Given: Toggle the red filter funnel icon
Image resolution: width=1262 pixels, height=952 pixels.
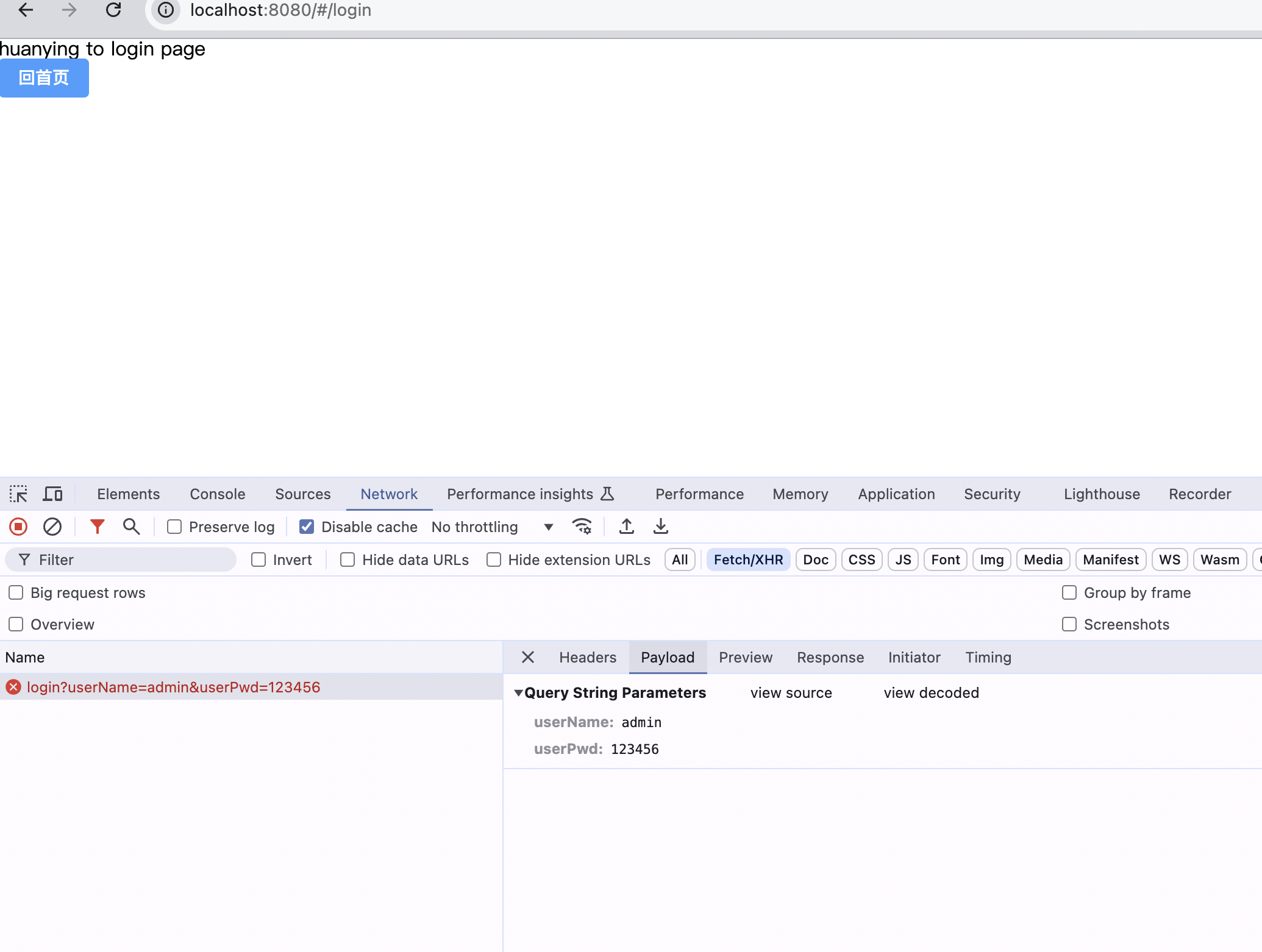Looking at the screenshot, I should pyautogui.click(x=98, y=527).
